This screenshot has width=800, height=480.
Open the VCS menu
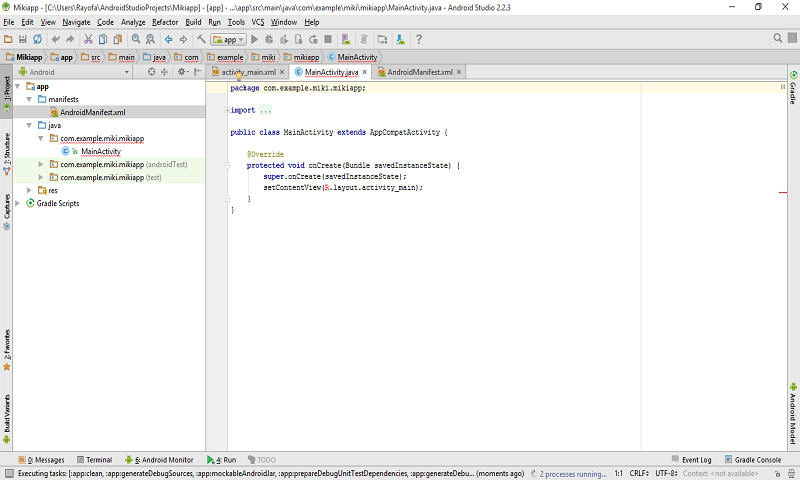(x=258, y=22)
